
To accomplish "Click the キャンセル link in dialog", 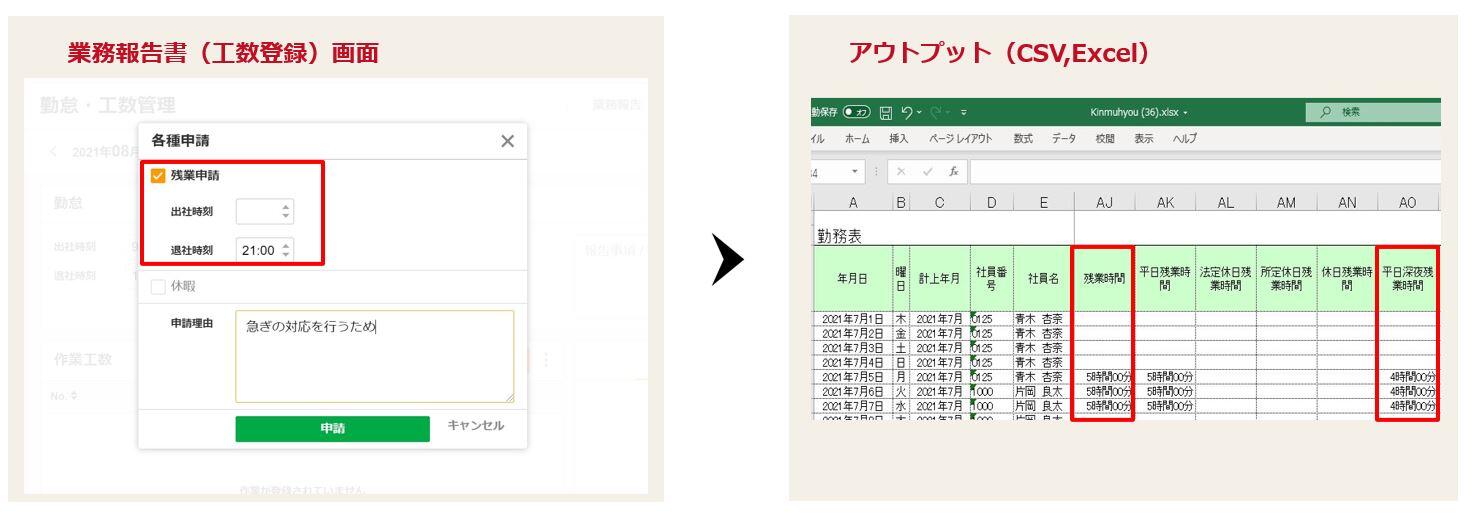I will point(478,427).
